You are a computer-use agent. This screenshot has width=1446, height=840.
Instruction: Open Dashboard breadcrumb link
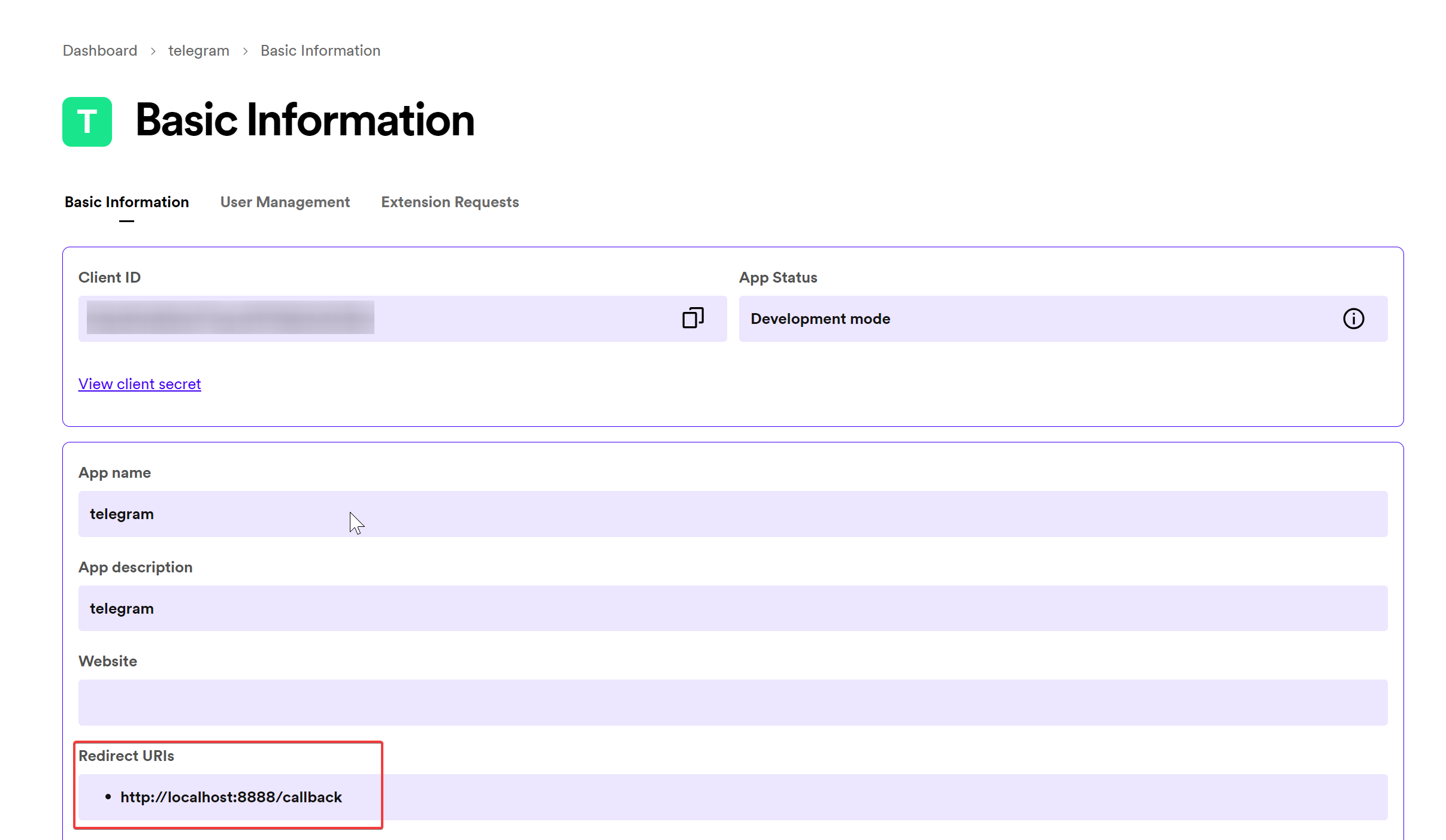(100, 51)
